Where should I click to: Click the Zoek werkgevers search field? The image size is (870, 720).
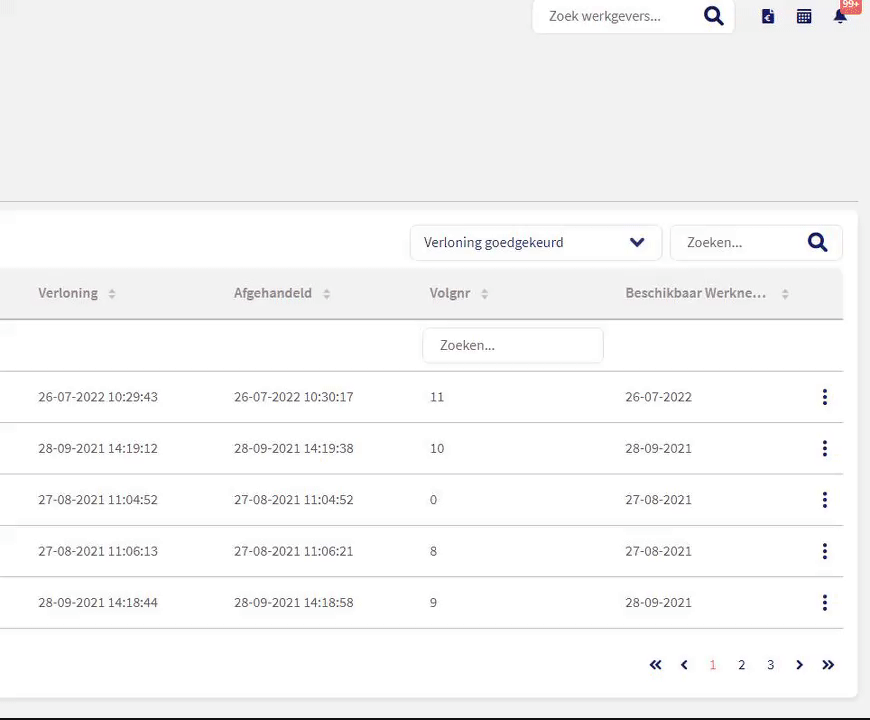pos(615,16)
